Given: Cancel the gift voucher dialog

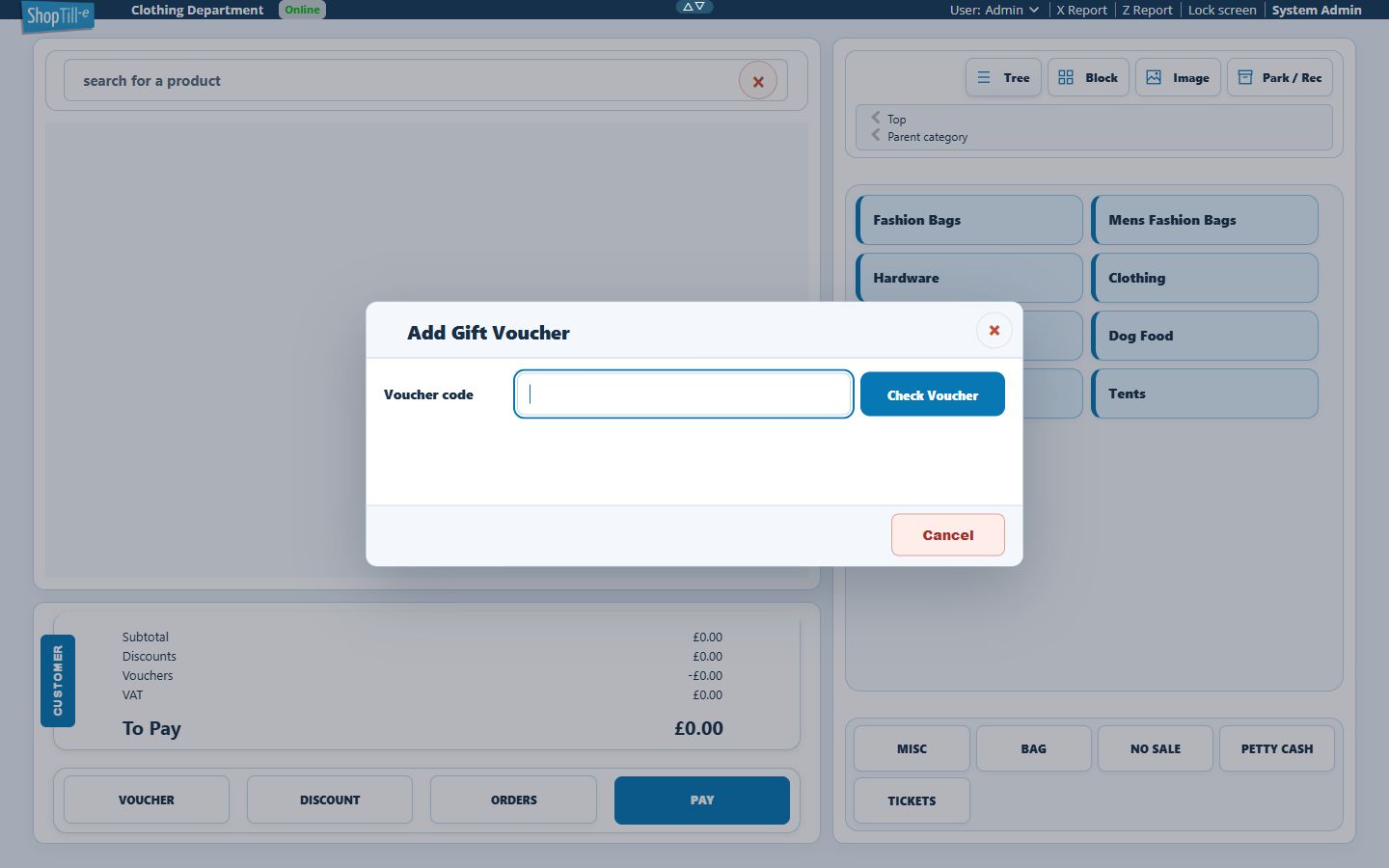Looking at the screenshot, I should (x=948, y=534).
